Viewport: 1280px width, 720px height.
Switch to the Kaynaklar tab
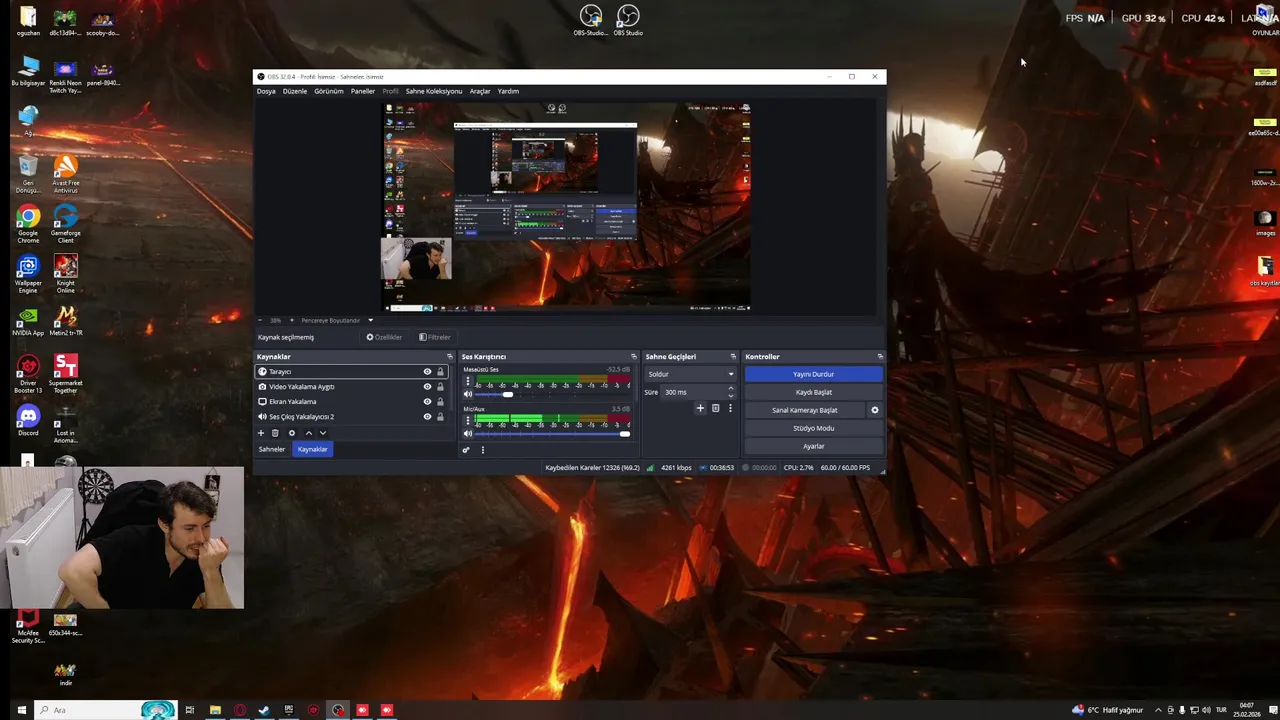[312, 450]
